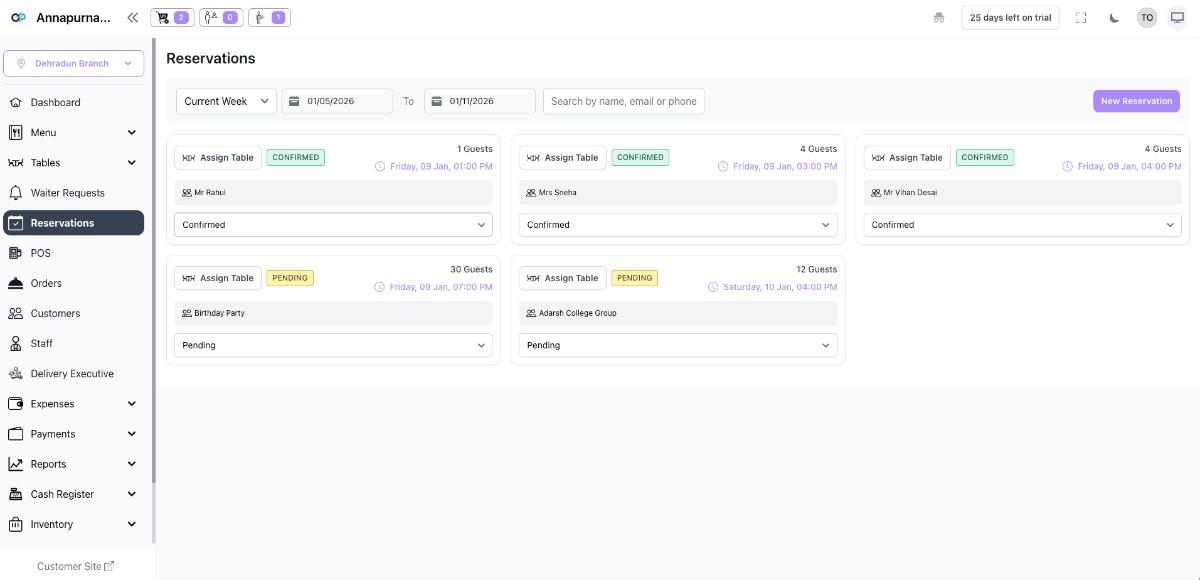Enter fullscreen using the expand icon
1200x580 pixels.
tap(1081, 17)
